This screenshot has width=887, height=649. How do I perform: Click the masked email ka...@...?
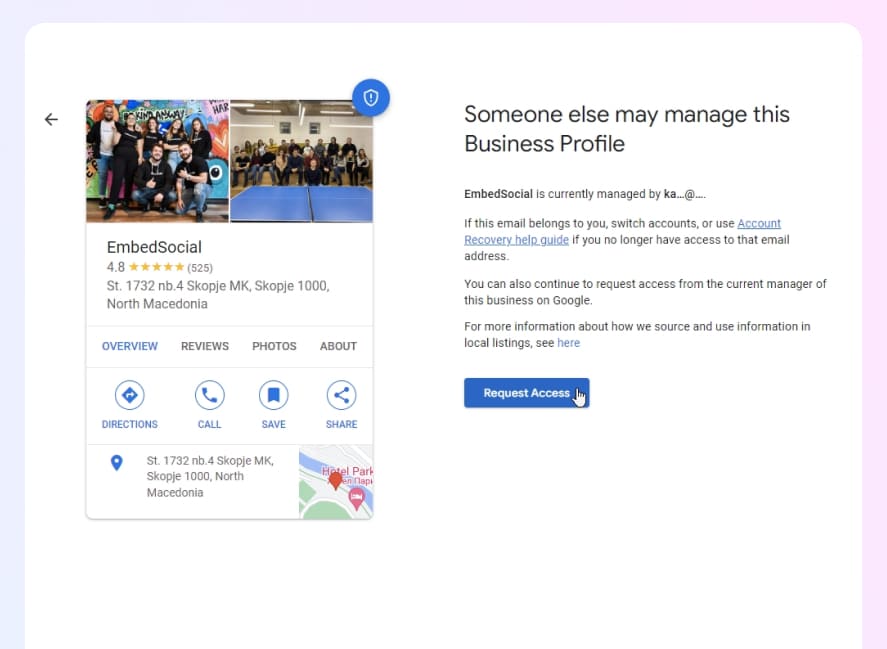point(684,194)
